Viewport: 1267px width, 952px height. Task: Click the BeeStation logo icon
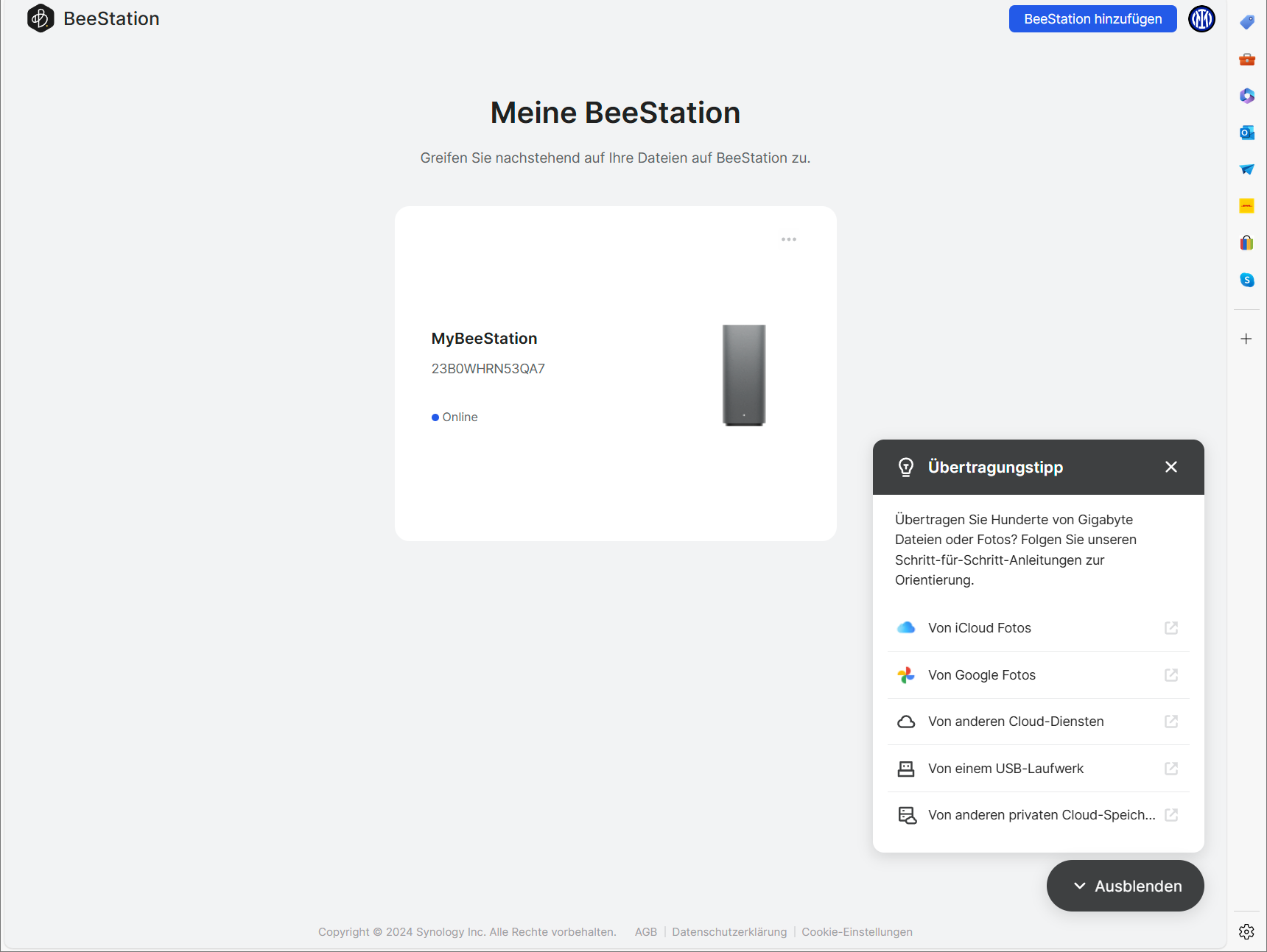click(41, 18)
